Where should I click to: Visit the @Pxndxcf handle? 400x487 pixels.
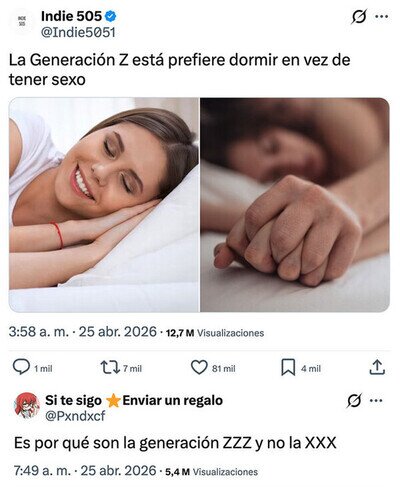(x=75, y=416)
